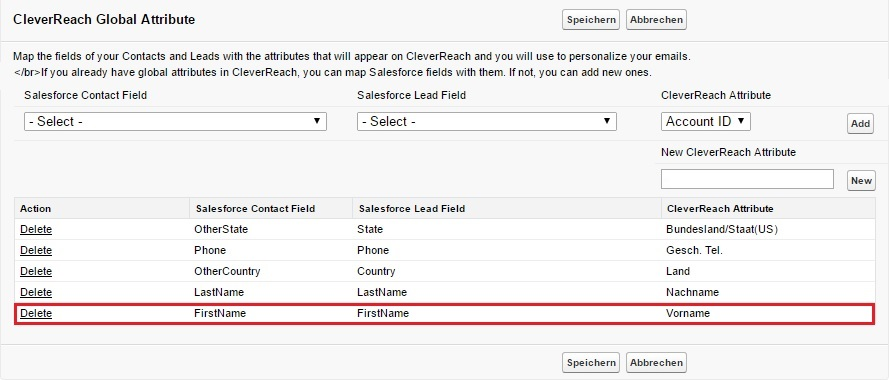
Task: Click the top Speichern button
Action: tap(591, 19)
